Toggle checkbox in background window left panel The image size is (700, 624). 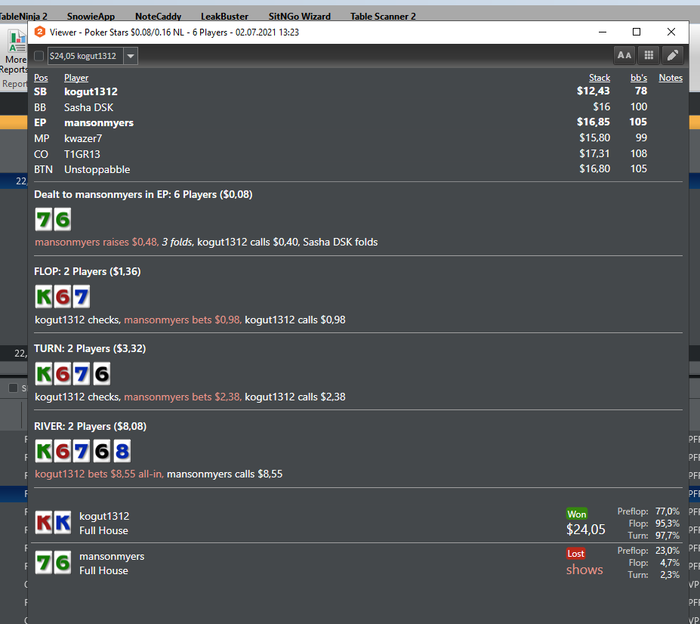13,388
